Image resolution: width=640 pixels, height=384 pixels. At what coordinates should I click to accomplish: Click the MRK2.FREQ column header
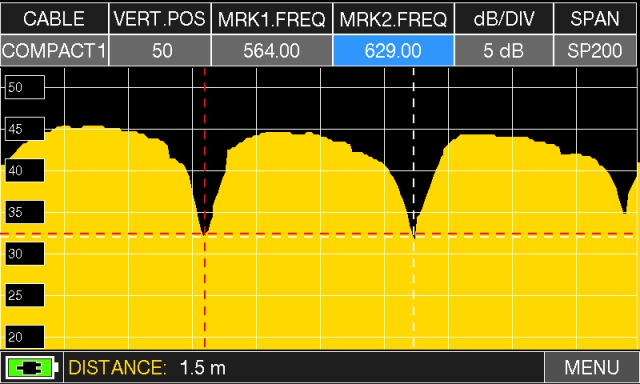coord(393,18)
